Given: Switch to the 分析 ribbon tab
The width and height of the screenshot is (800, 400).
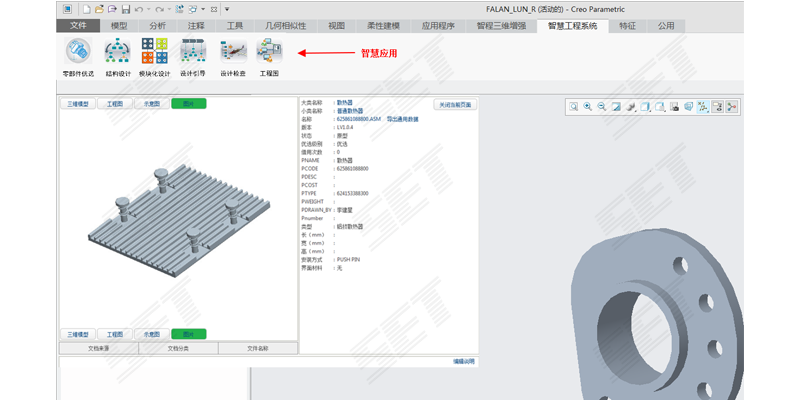Looking at the screenshot, I should [157, 26].
